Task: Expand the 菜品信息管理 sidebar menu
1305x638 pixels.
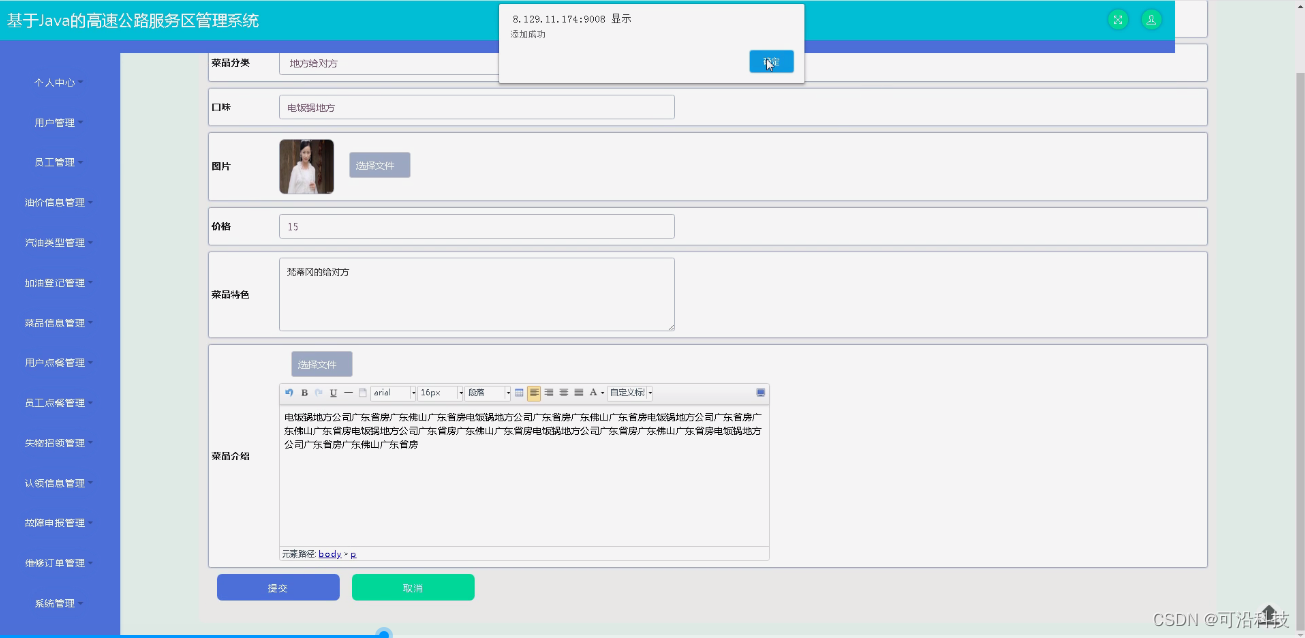Action: coord(57,322)
